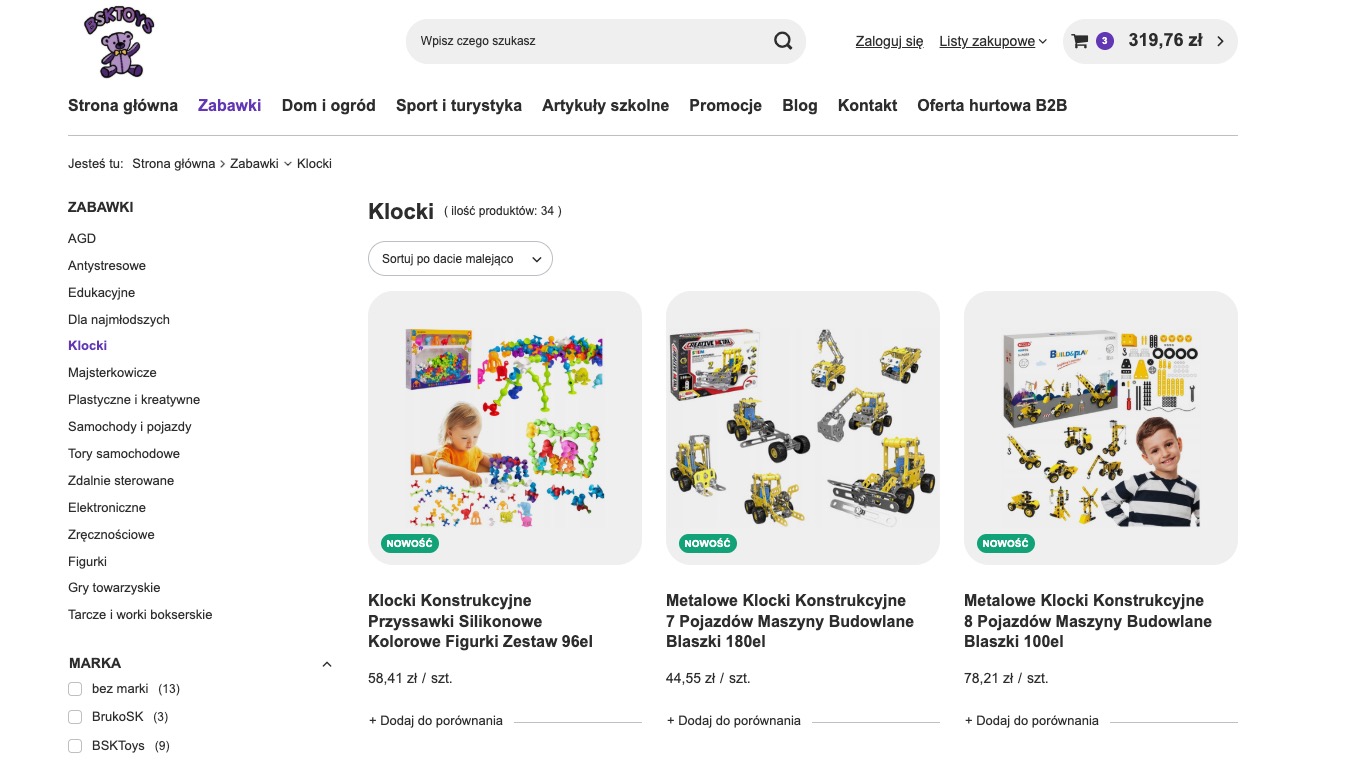Add silicone blocks to comparison
The height and width of the screenshot is (765, 1366).
pos(436,720)
